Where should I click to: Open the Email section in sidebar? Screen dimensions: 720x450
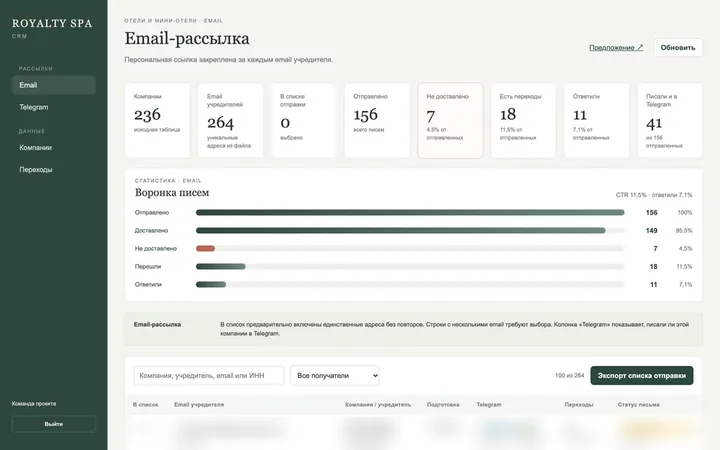[53, 85]
